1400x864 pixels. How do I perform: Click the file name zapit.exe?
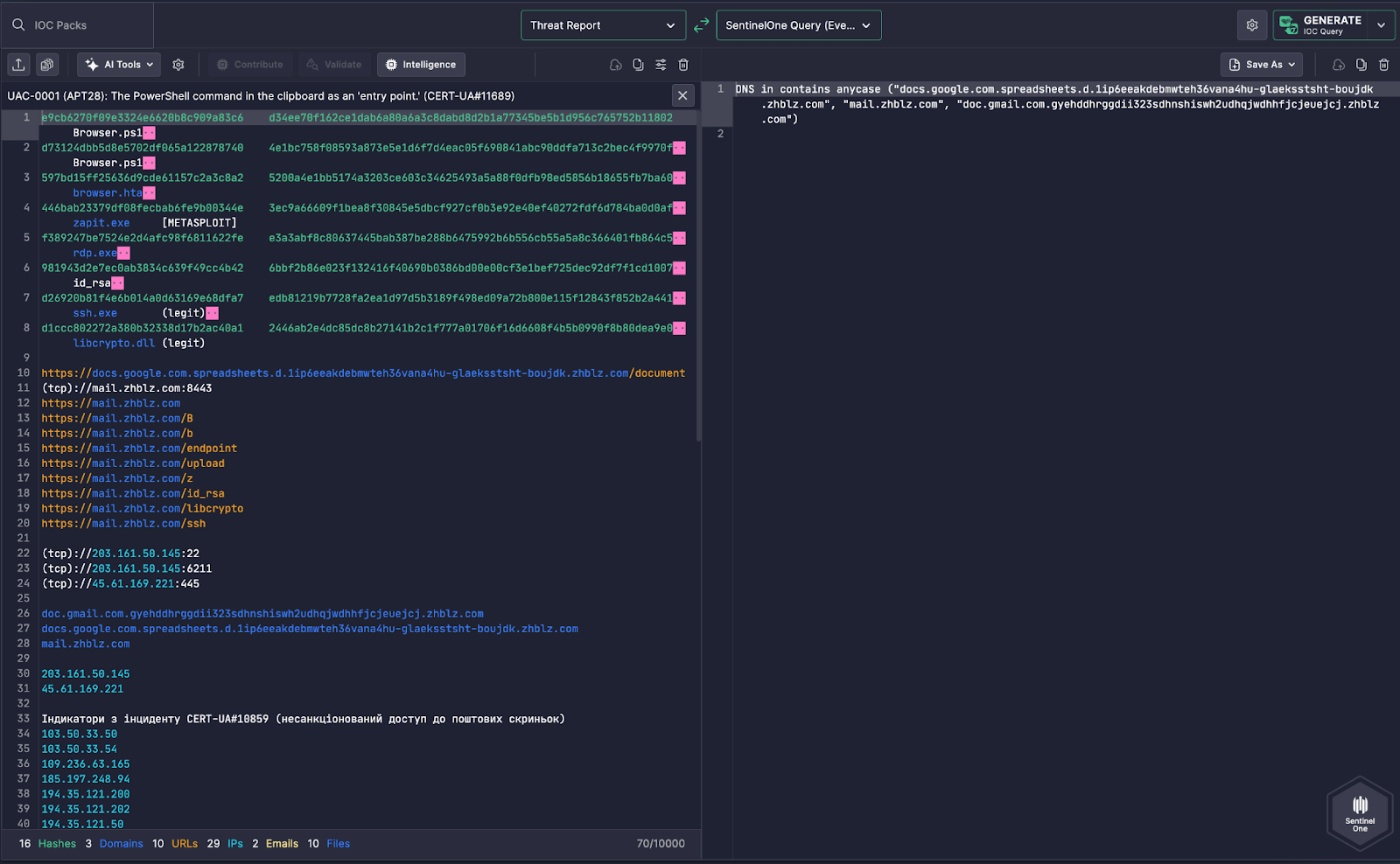[x=101, y=223]
